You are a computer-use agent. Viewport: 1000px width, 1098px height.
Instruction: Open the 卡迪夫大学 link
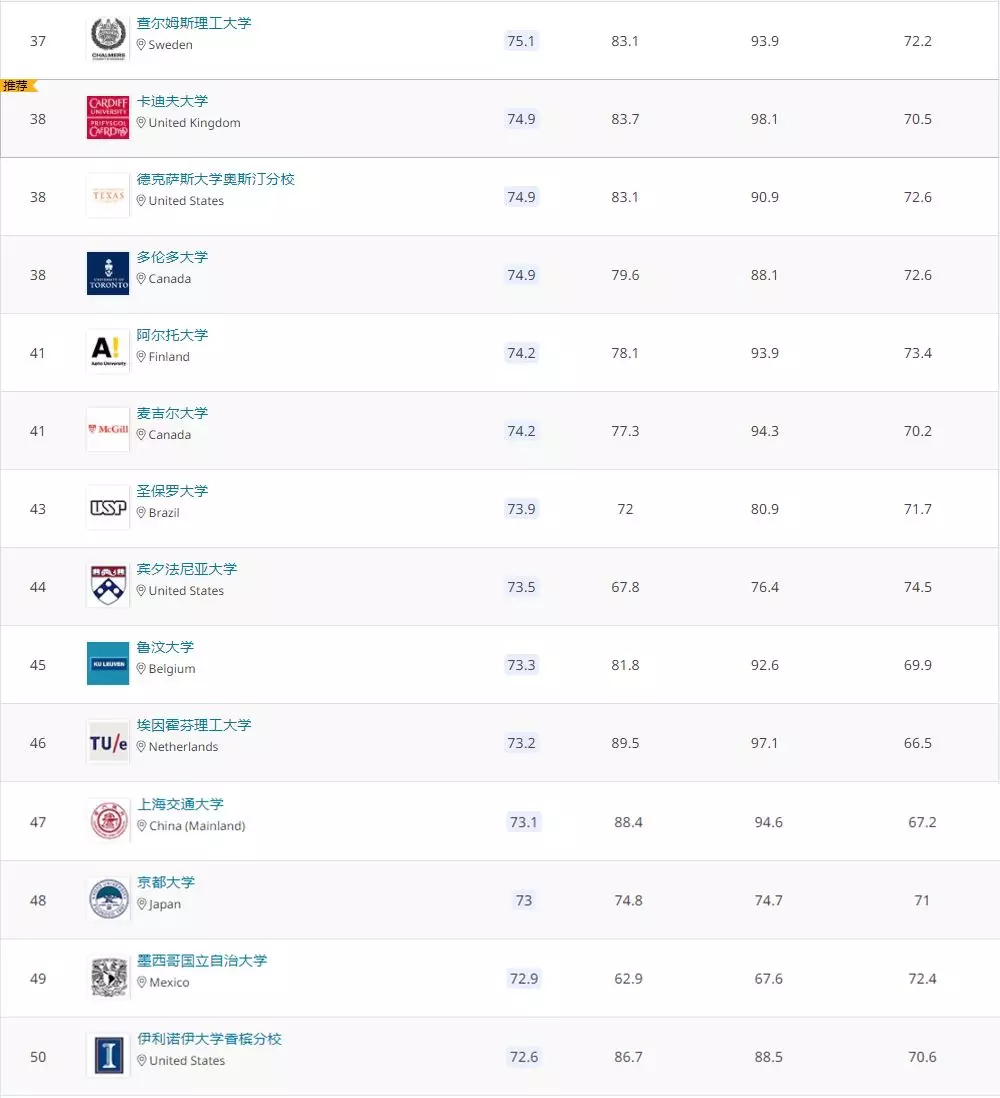tap(173, 101)
